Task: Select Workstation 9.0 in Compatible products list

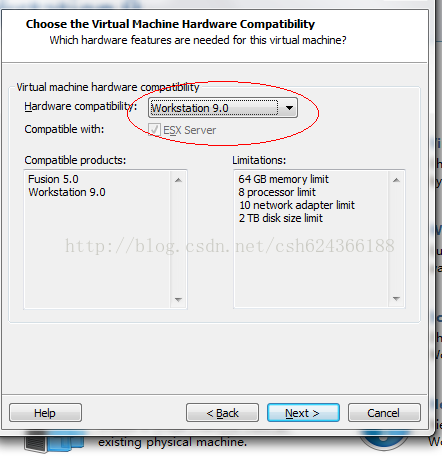Action: pos(67,192)
